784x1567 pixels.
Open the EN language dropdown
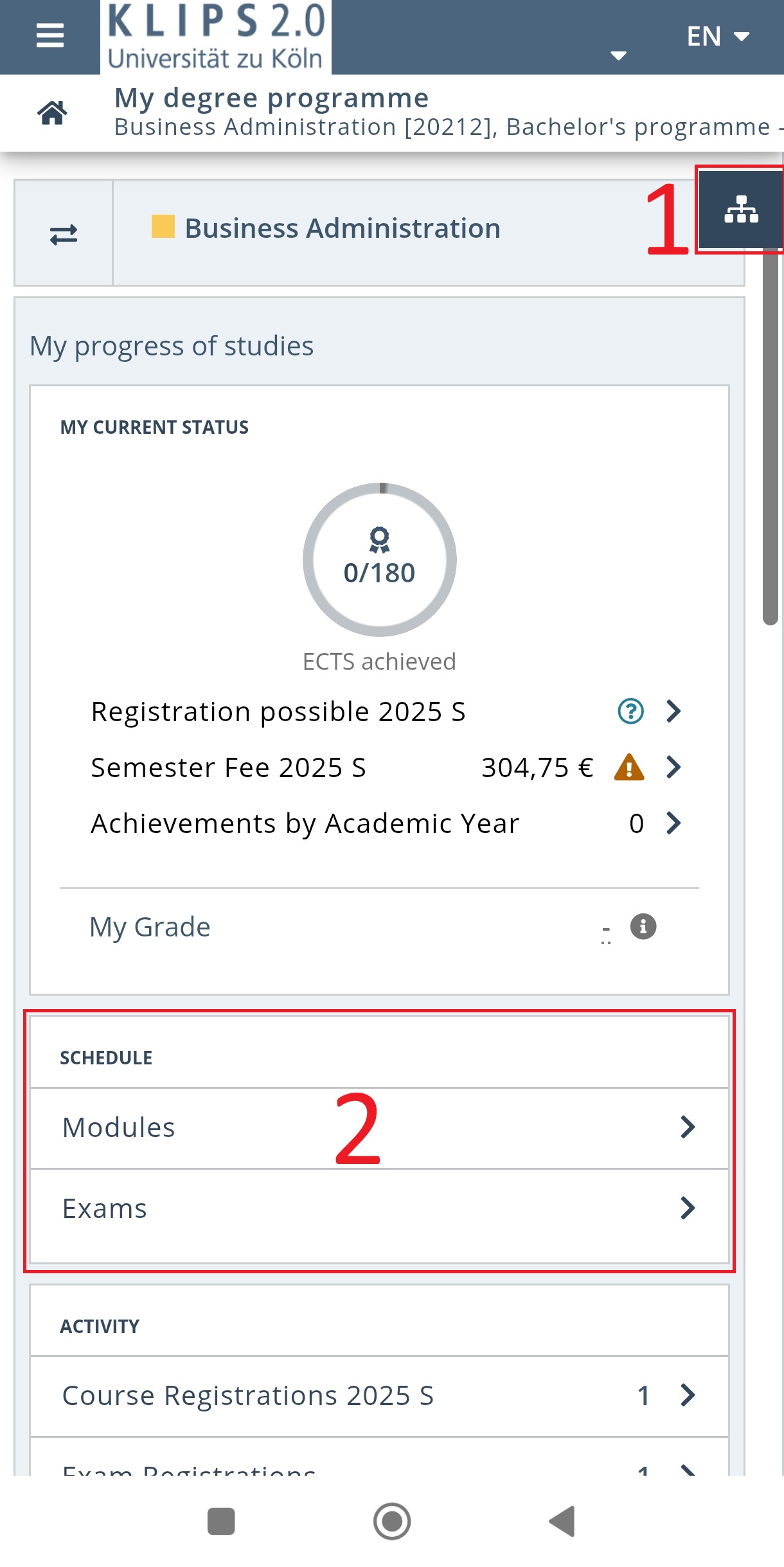718,37
